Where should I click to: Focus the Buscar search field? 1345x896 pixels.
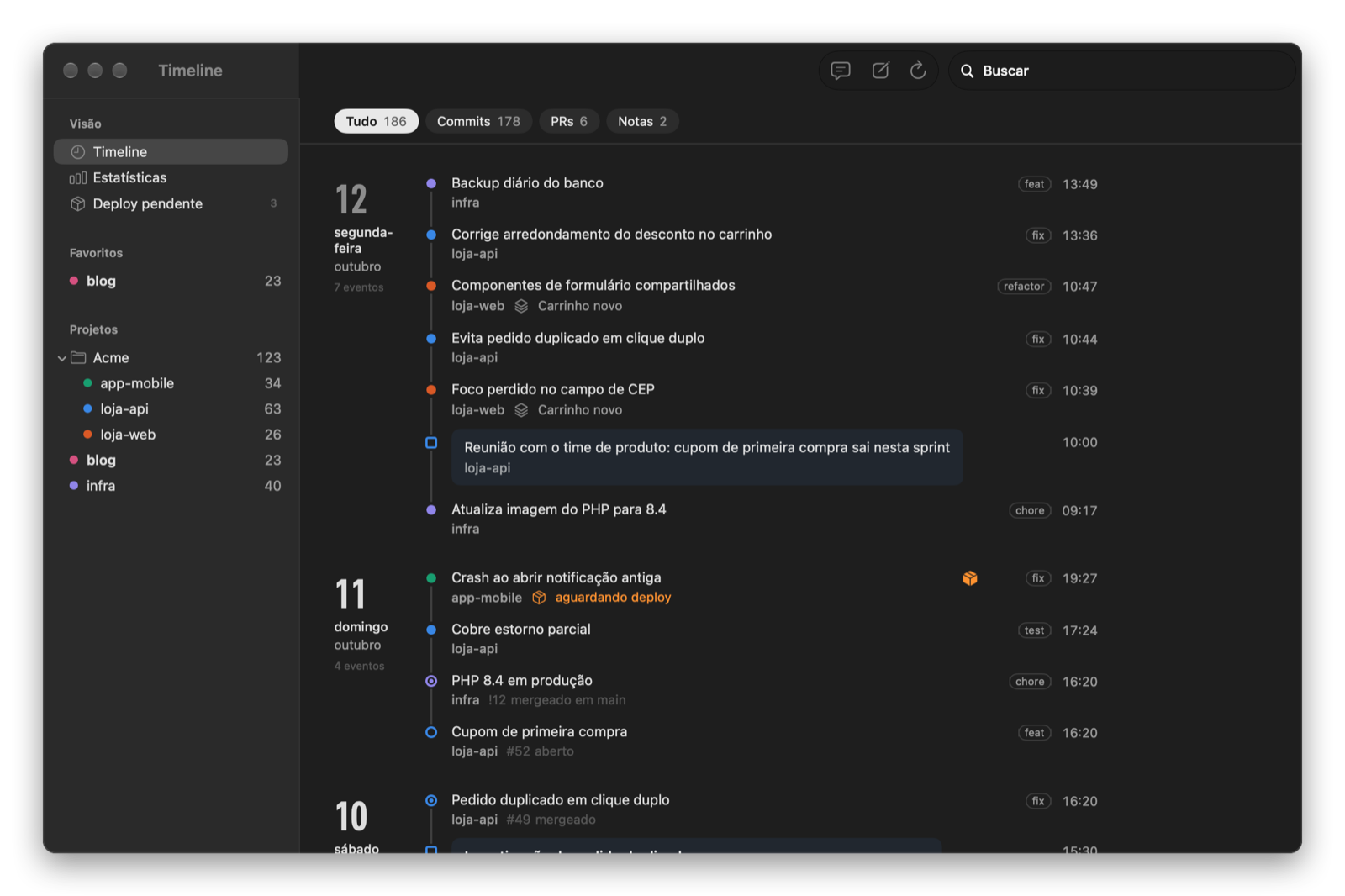(x=1122, y=71)
